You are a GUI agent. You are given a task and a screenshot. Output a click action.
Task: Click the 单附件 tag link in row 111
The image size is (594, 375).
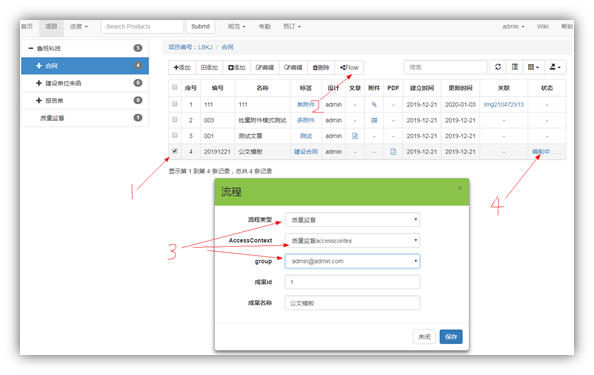pos(306,105)
